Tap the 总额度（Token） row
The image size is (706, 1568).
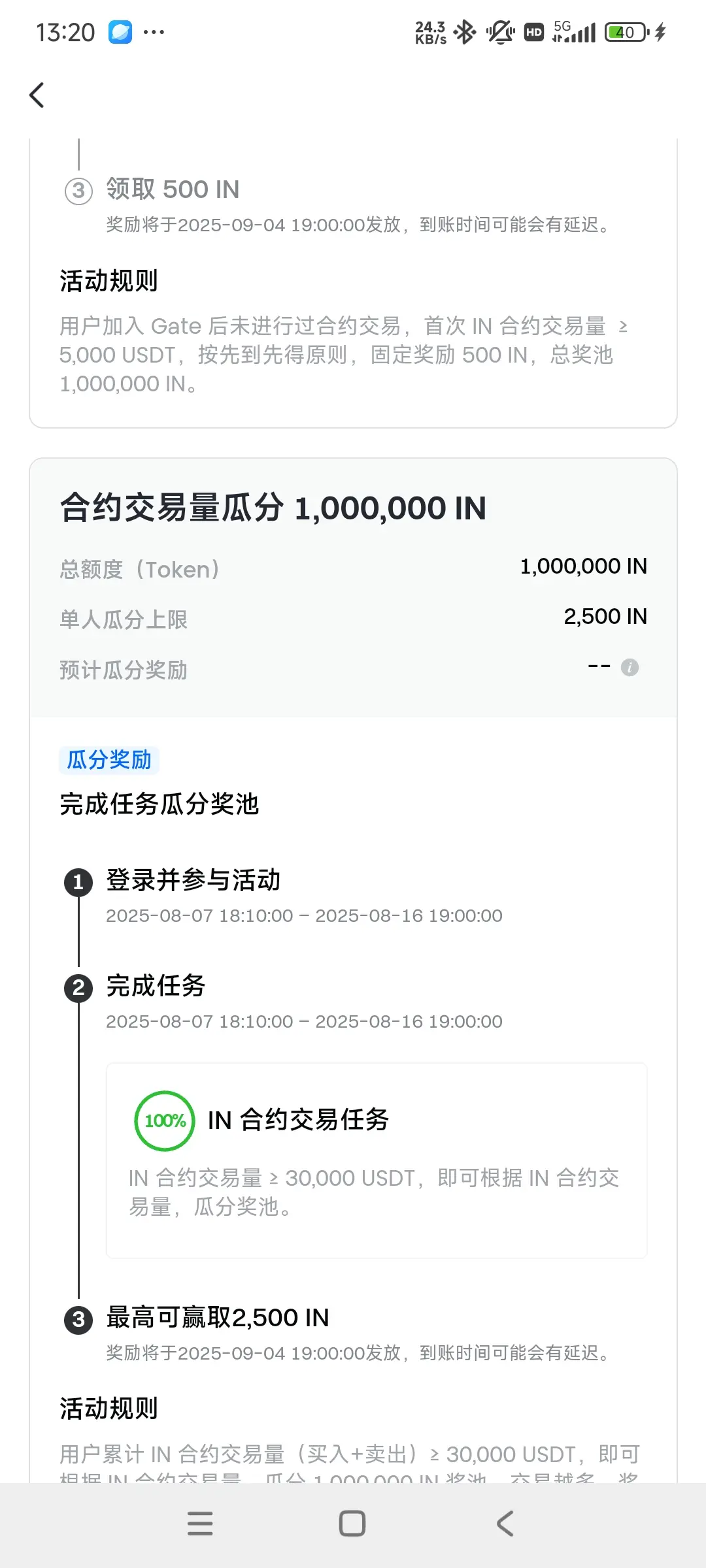click(x=353, y=568)
